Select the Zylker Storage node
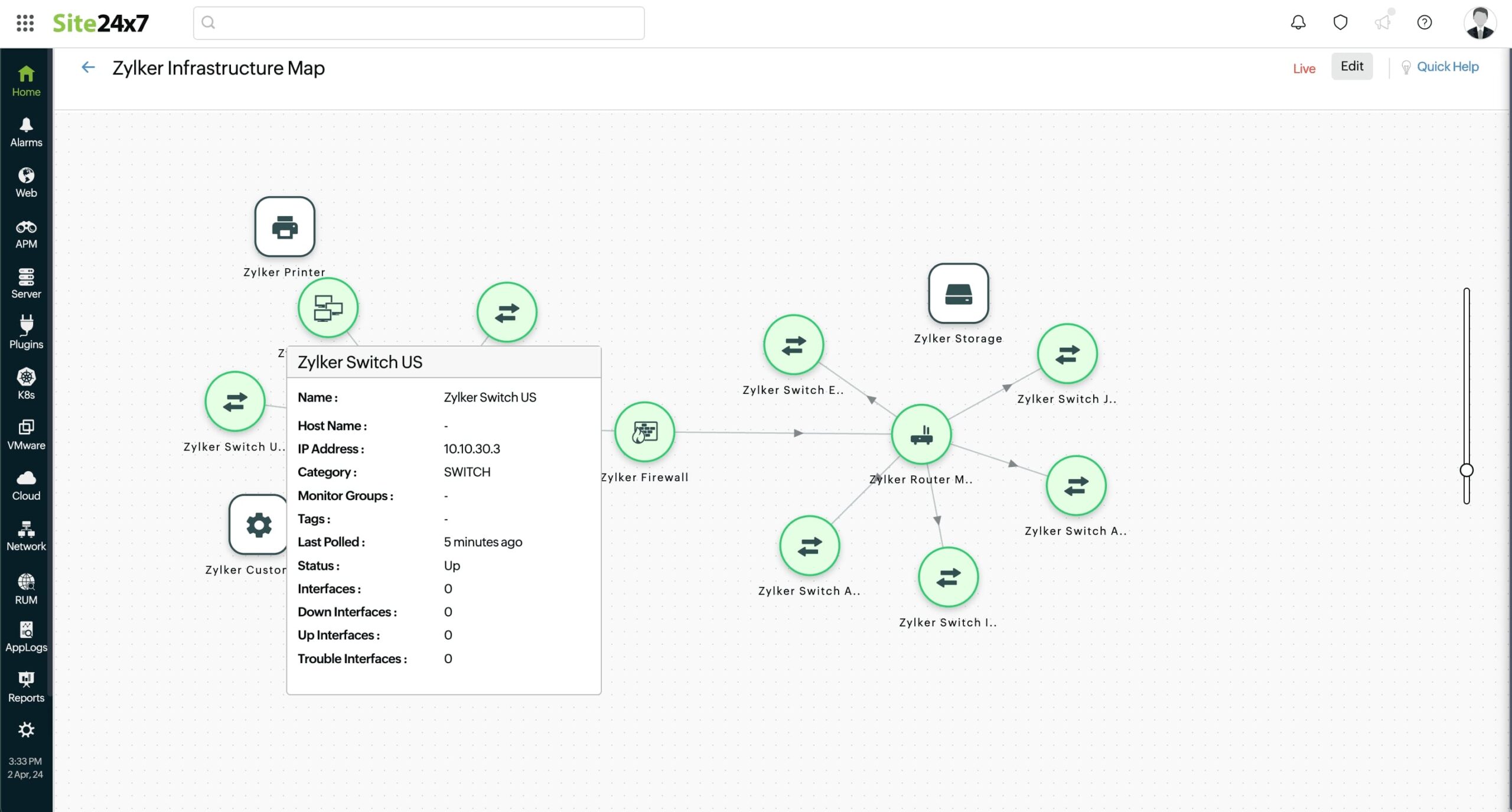 [x=959, y=294]
